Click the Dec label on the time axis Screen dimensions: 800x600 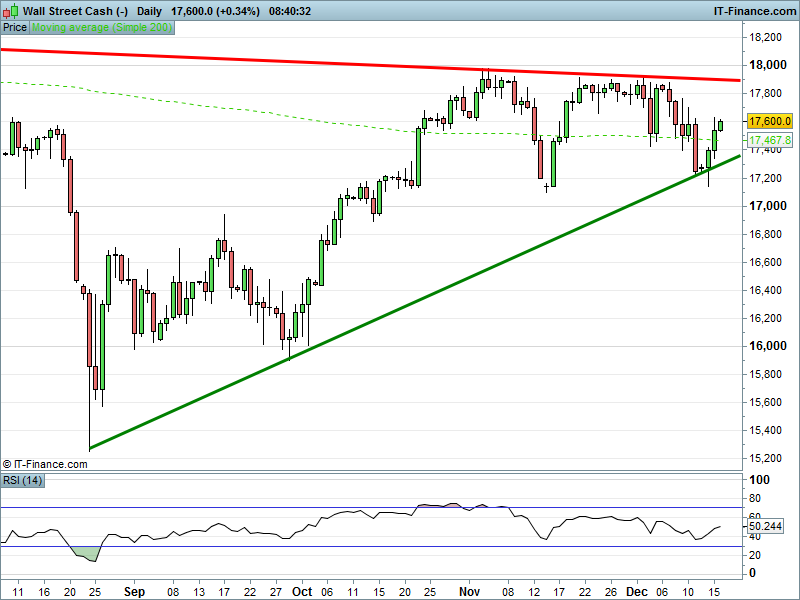click(x=638, y=591)
